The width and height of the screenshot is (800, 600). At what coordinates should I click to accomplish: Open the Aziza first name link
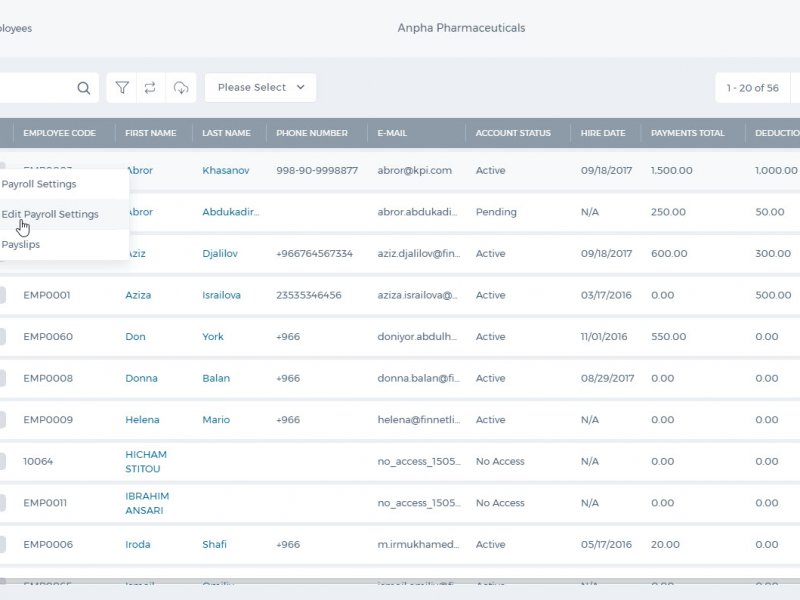click(x=138, y=295)
